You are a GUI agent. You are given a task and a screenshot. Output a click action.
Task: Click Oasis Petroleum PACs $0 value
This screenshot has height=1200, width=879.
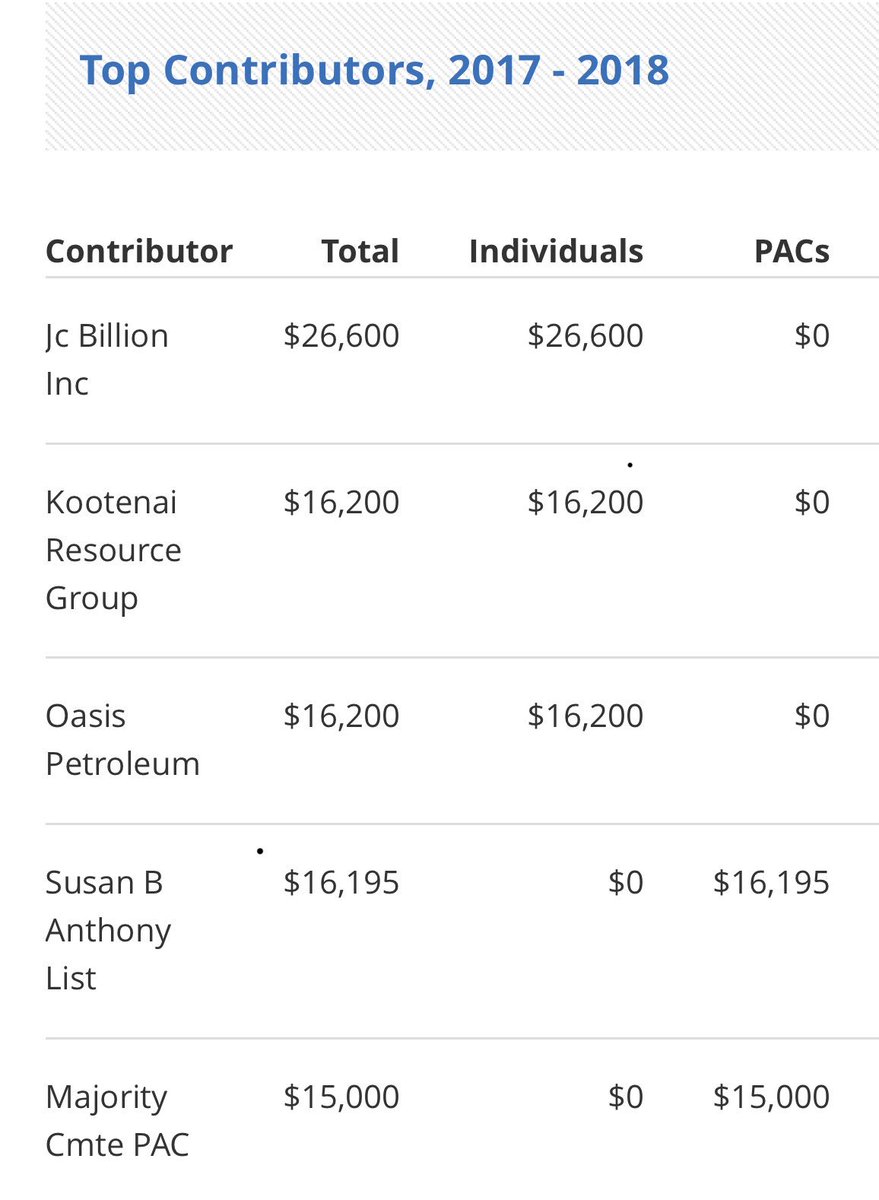click(x=812, y=716)
